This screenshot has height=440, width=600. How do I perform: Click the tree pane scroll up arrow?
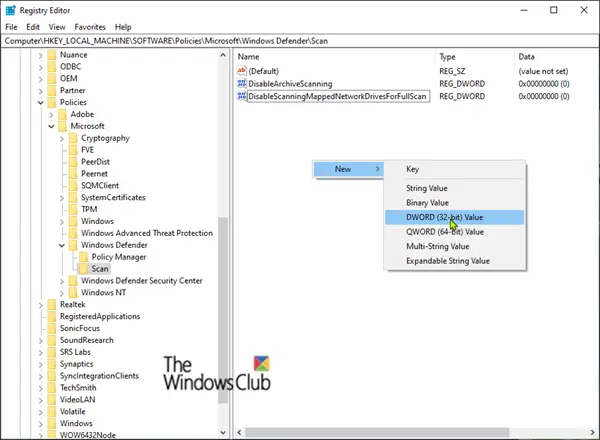pos(223,55)
